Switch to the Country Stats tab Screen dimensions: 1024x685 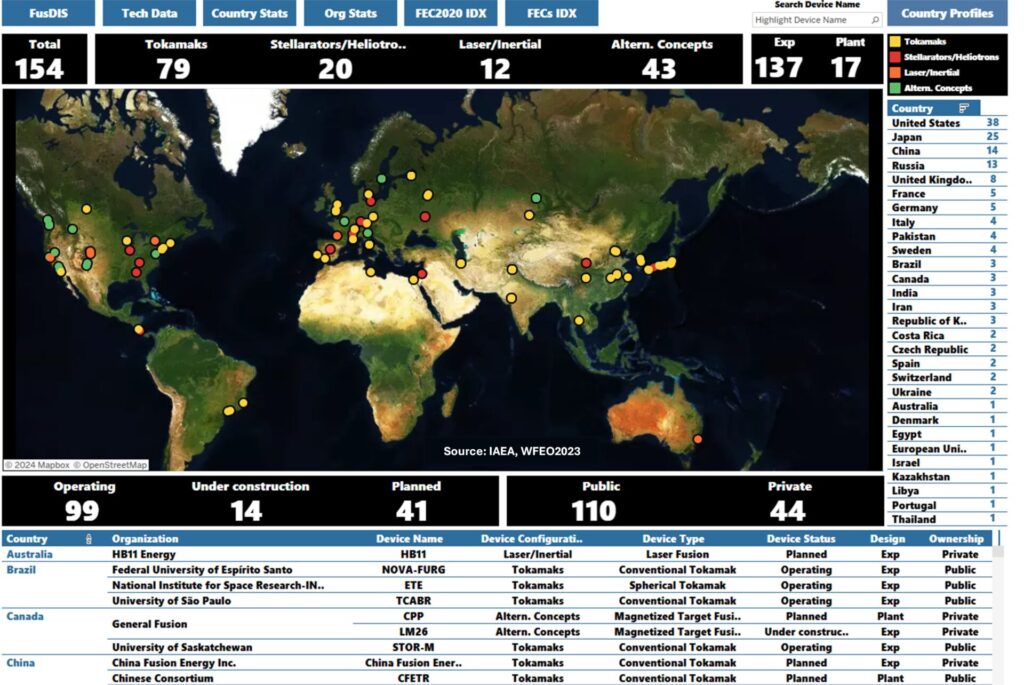pos(249,14)
